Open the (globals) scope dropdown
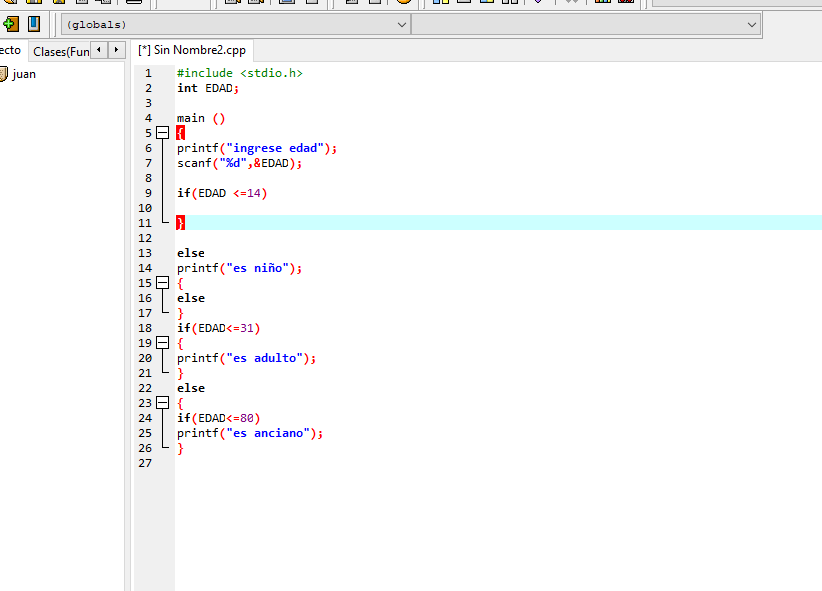Image resolution: width=822 pixels, height=591 pixels. tap(235, 25)
